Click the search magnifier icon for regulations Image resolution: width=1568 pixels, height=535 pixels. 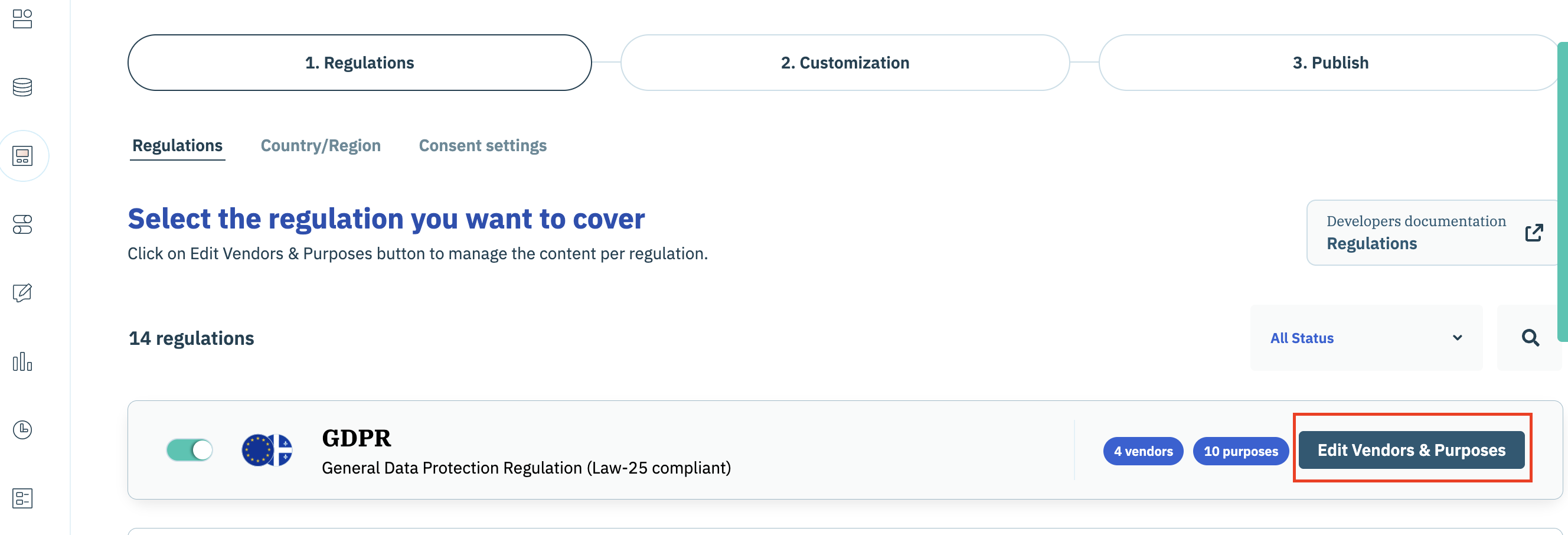(x=1530, y=338)
